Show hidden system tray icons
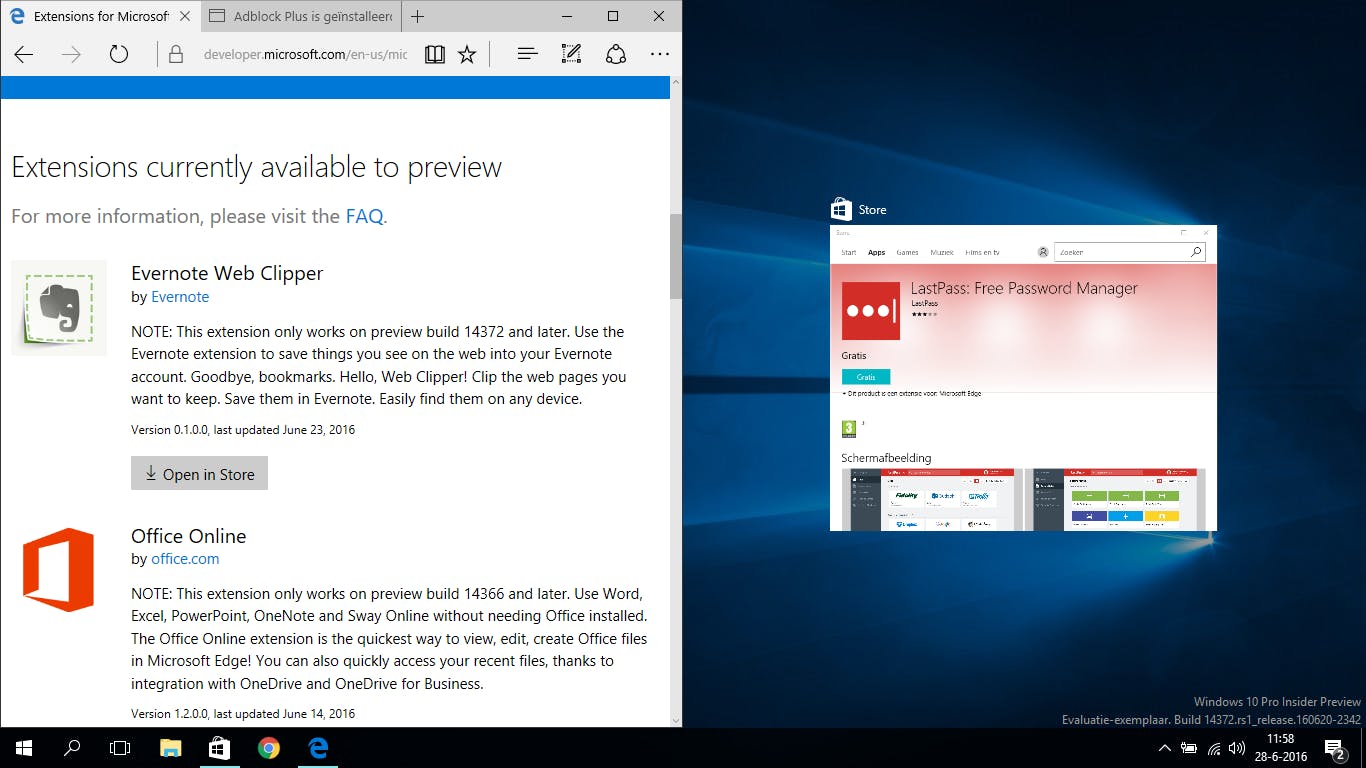The image size is (1366, 768). [x=1165, y=748]
